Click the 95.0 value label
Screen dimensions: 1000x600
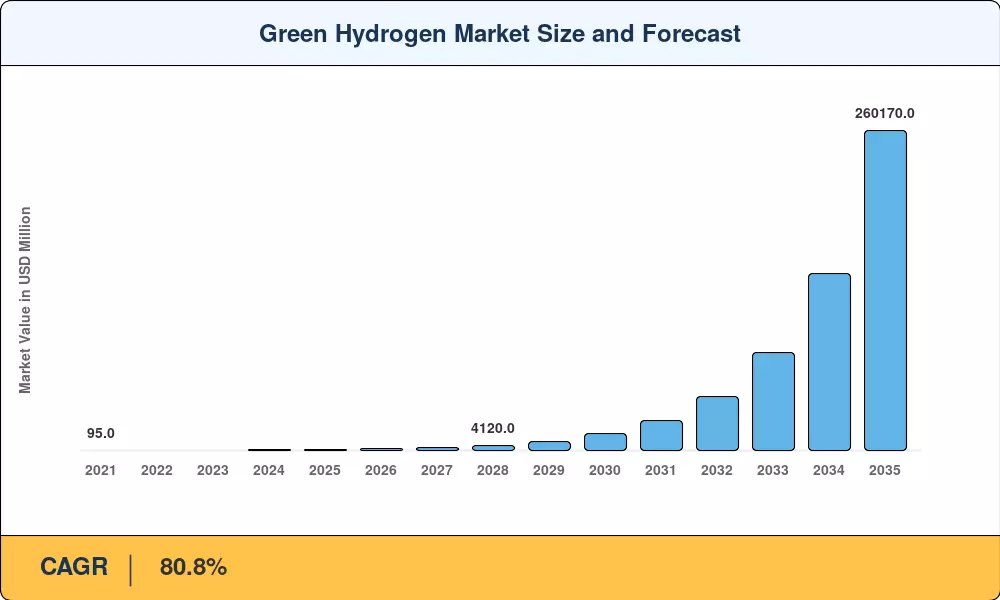(x=101, y=434)
